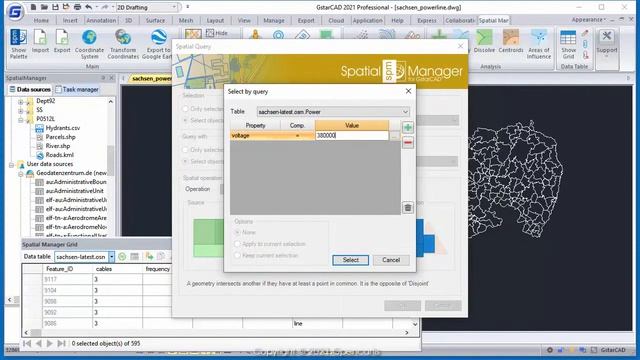
Task: Select Roads.kml in the data tree
Action: pos(60,155)
